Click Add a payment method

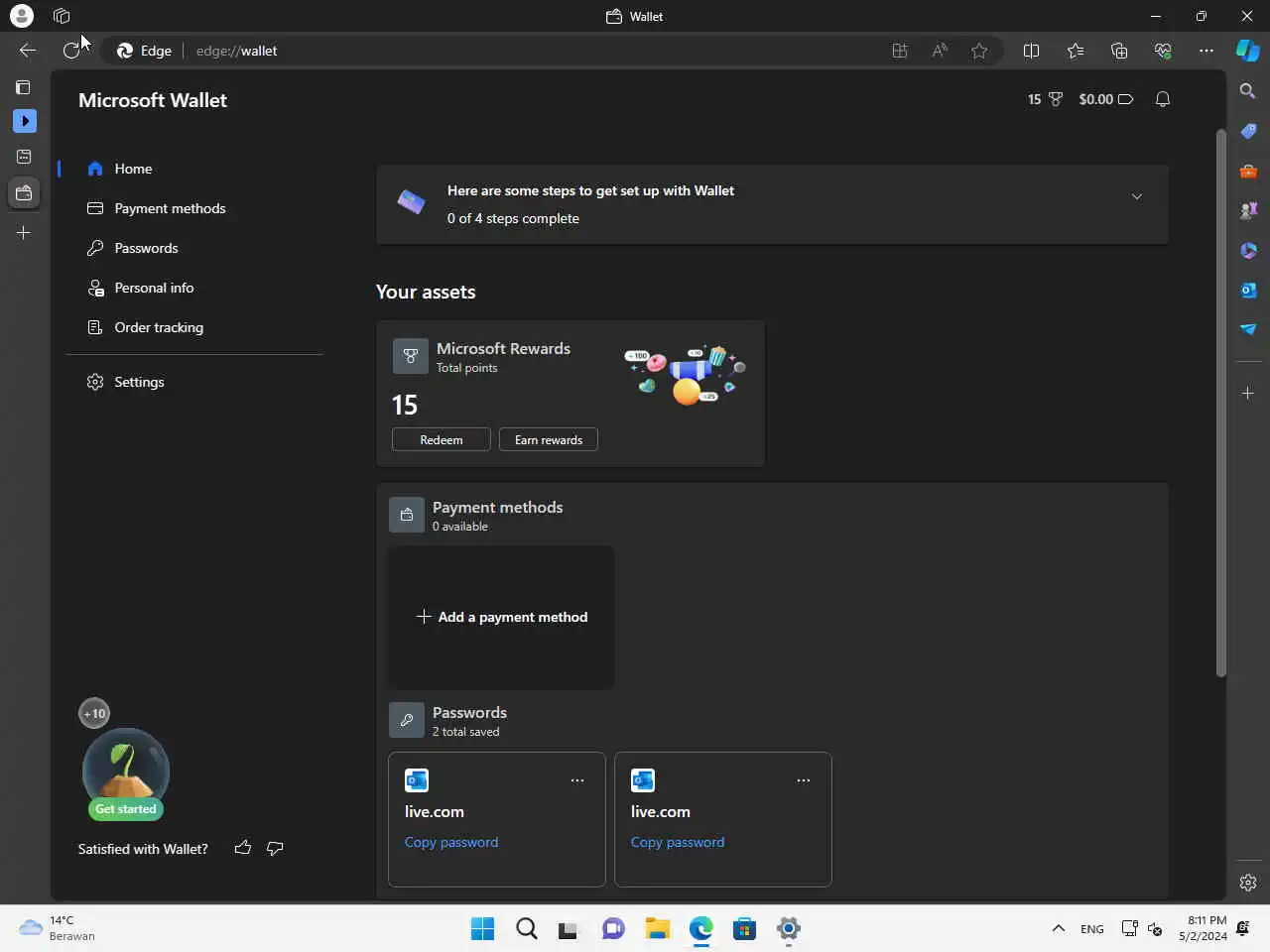501,617
